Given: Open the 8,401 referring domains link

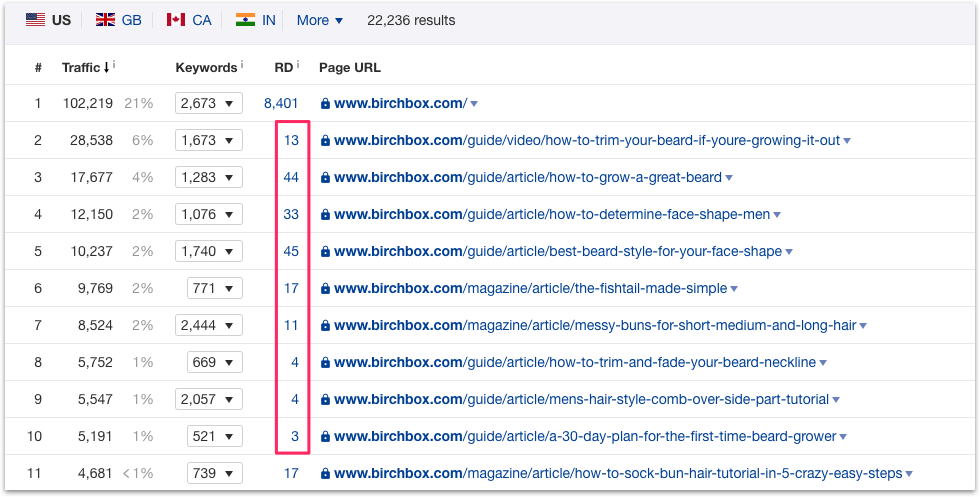Looking at the screenshot, I should (x=281, y=103).
